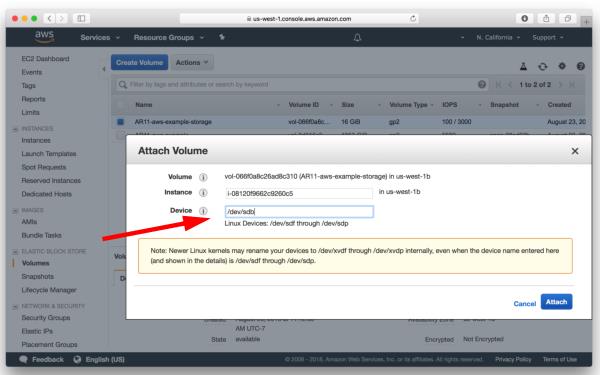Click the refresh volumes icon
This screenshot has height=375, width=600.
[x=543, y=67]
